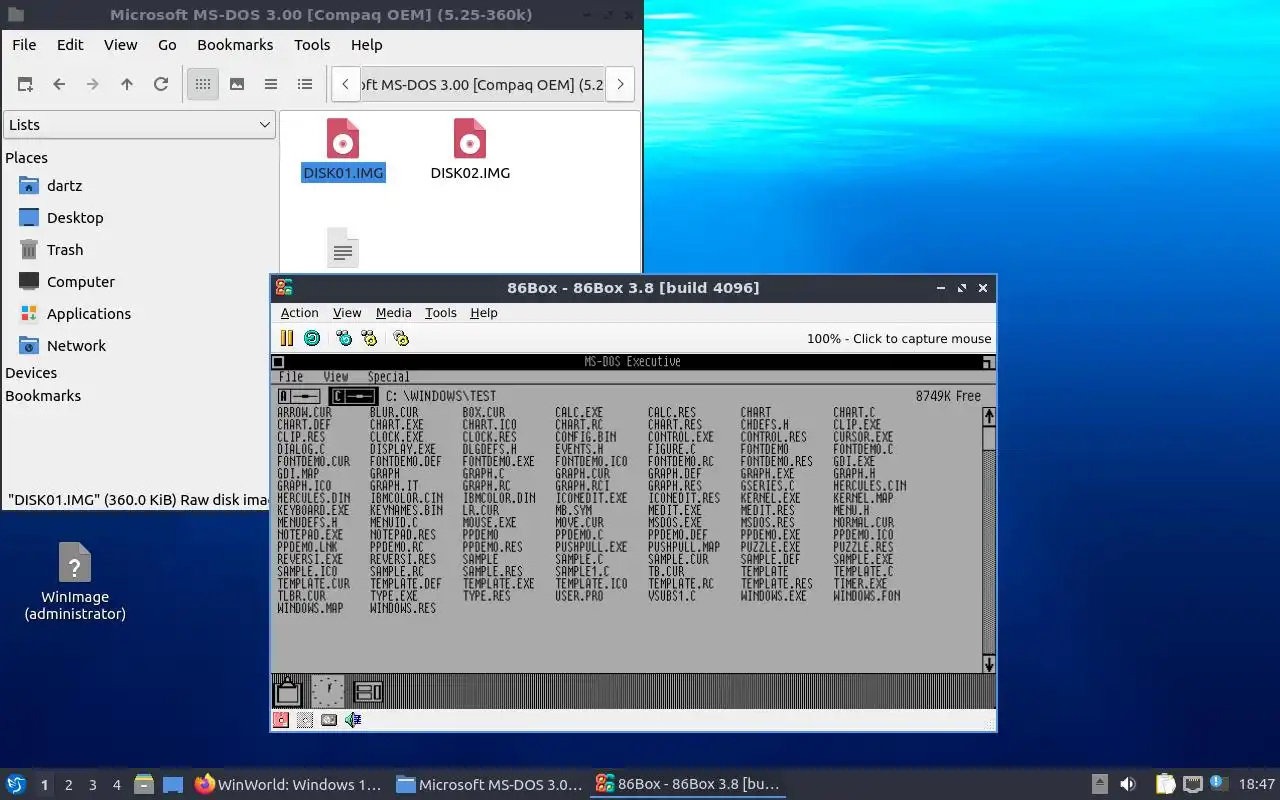Image resolution: width=1280 pixels, height=800 pixels.
Task: Open 86Box Media menu
Action: point(393,313)
